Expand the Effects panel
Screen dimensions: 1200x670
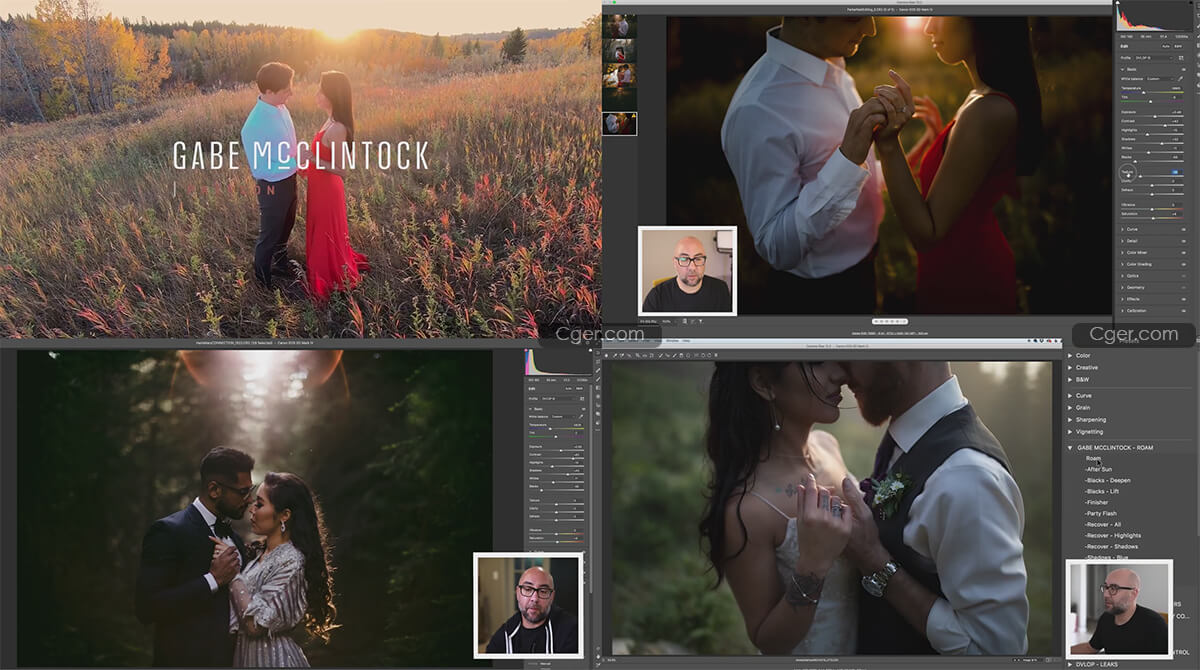pyautogui.click(x=1122, y=299)
